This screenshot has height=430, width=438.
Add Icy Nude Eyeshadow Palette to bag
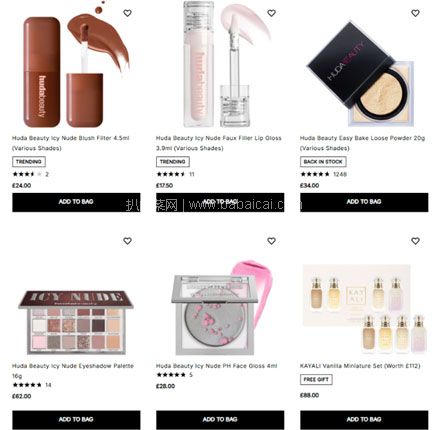click(x=76, y=420)
